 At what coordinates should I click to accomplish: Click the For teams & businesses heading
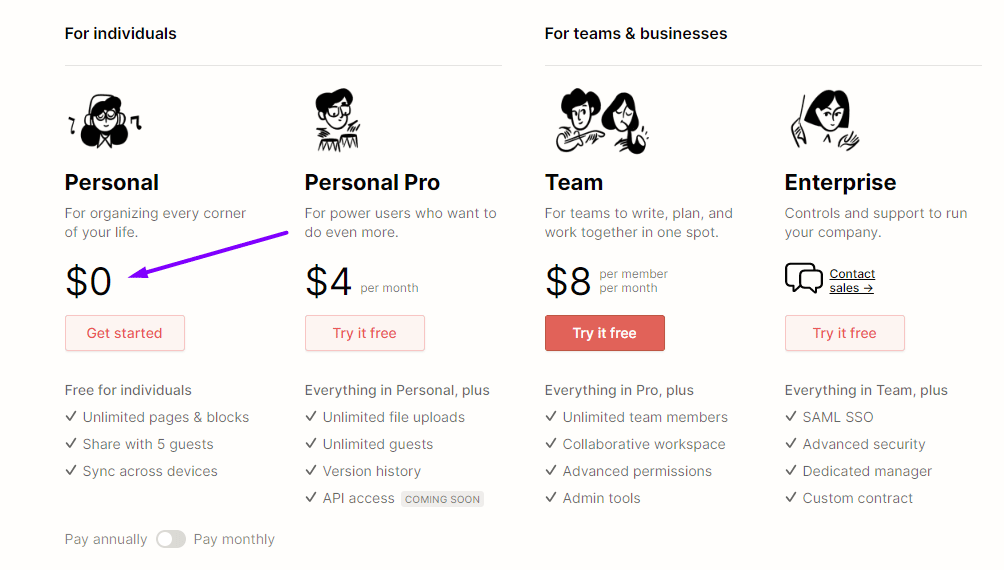tap(636, 33)
